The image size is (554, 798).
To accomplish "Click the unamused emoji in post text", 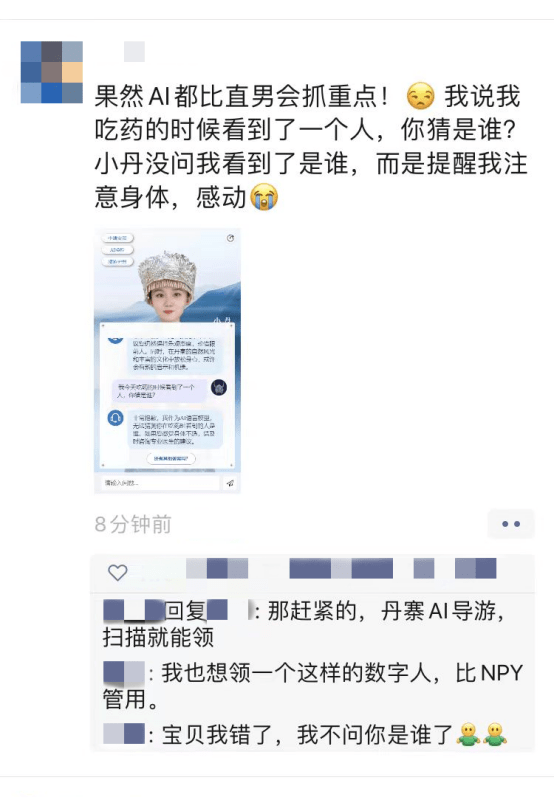I will tap(421, 96).
